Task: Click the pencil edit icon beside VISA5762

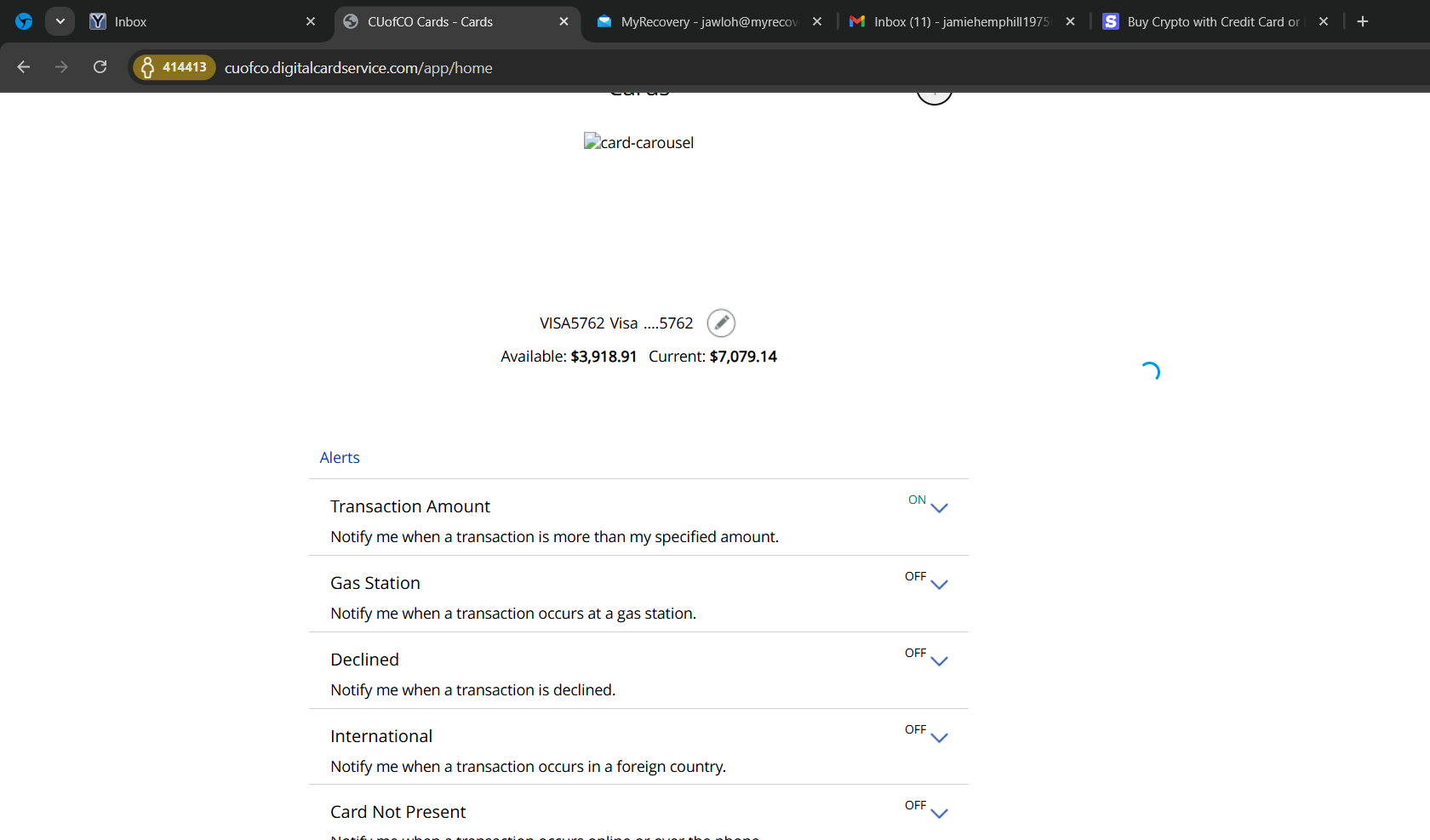Action: 721,323
